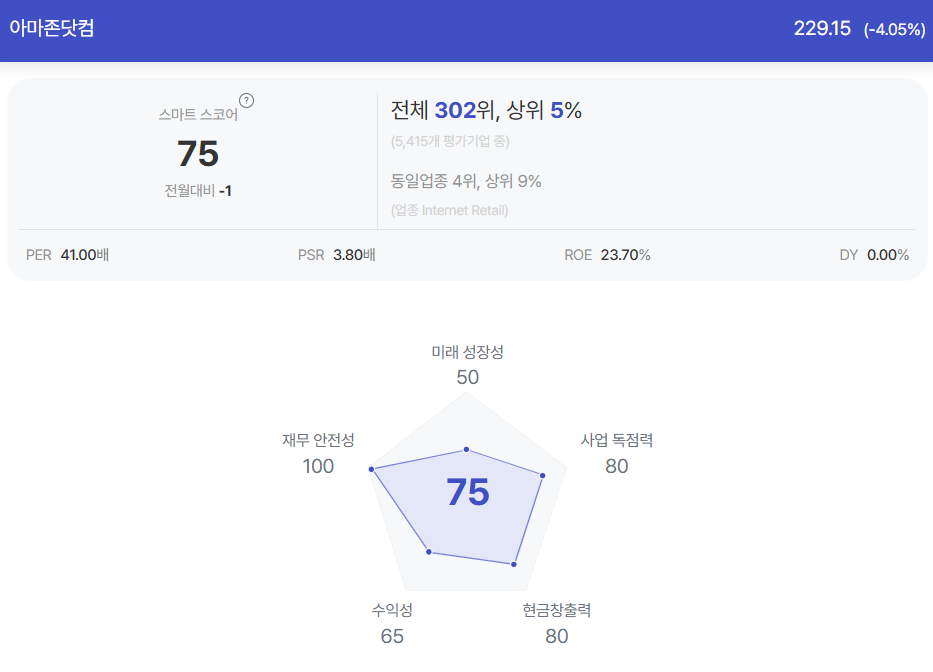The height and width of the screenshot is (672, 933).
Task: Click the 사업 독점력 radar label
Action: pyautogui.click(x=617, y=440)
